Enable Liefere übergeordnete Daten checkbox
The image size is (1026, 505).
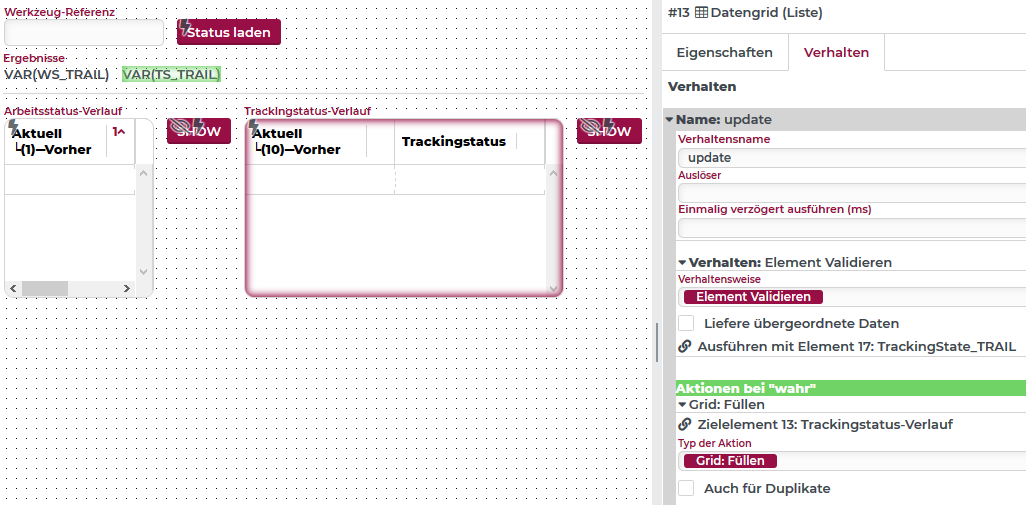point(686,323)
